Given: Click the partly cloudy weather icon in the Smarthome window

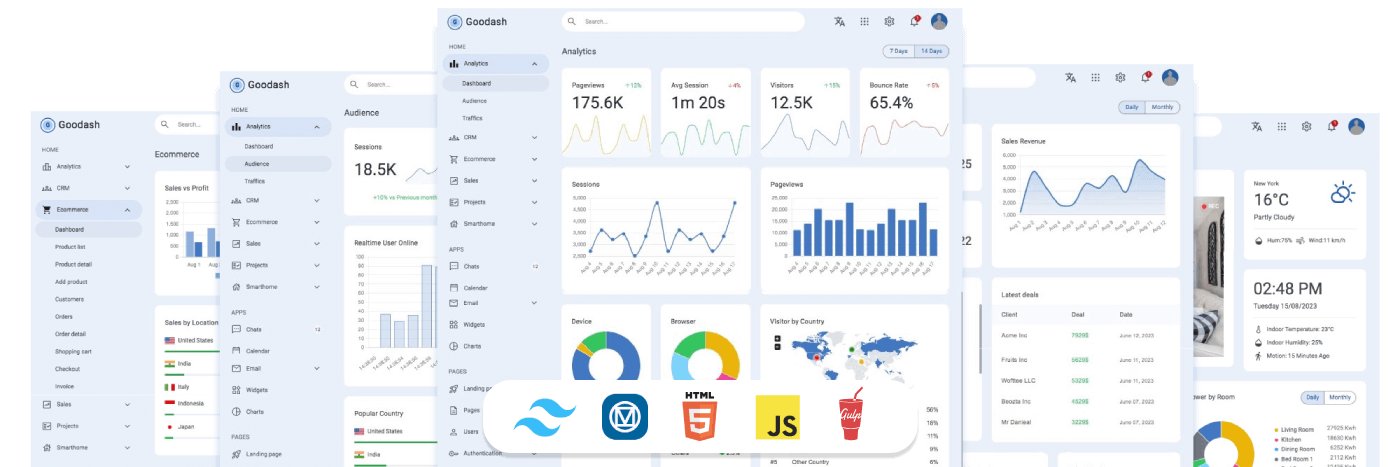Looking at the screenshot, I should (x=1341, y=194).
